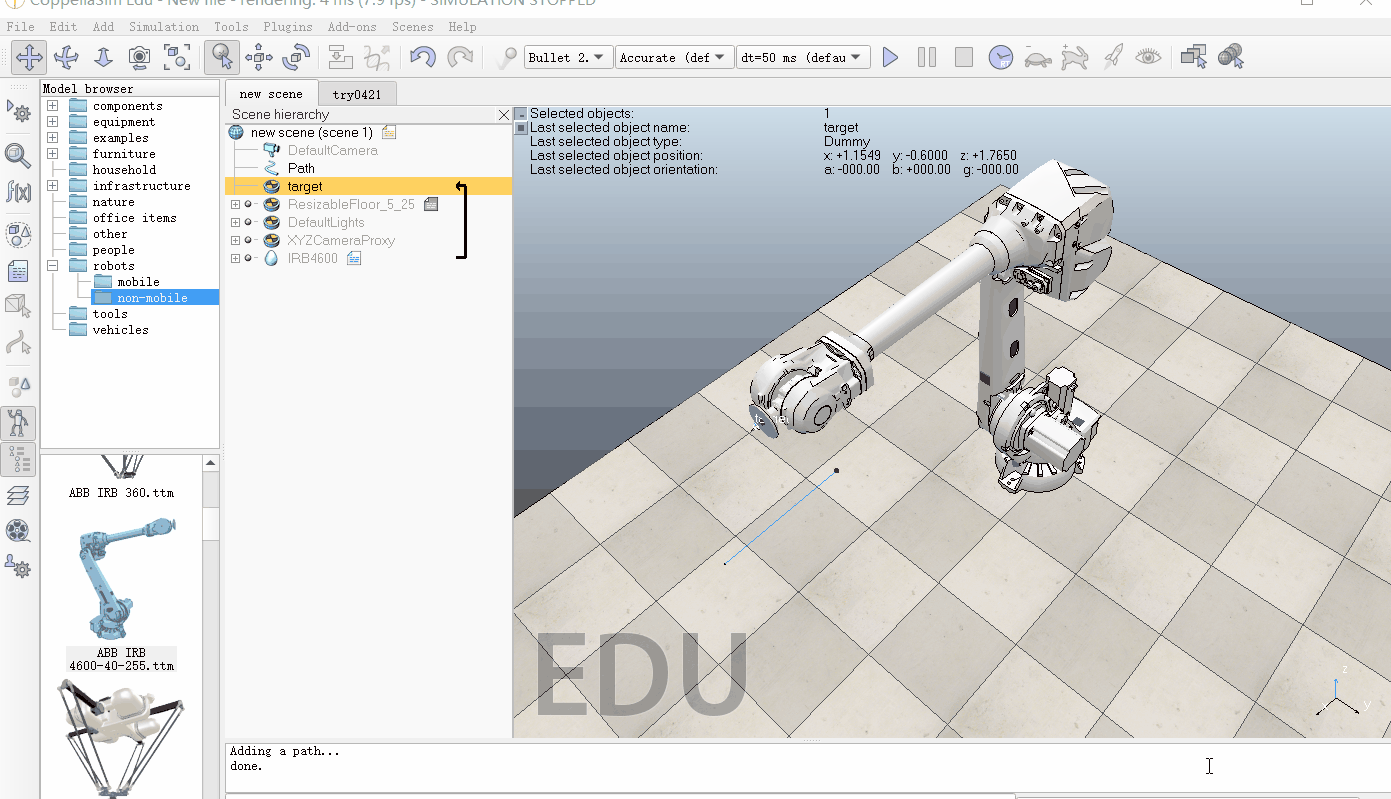Click the assemble/disassemble icon
This screenshot has height=799, width=1391.
tap(341, 57)
